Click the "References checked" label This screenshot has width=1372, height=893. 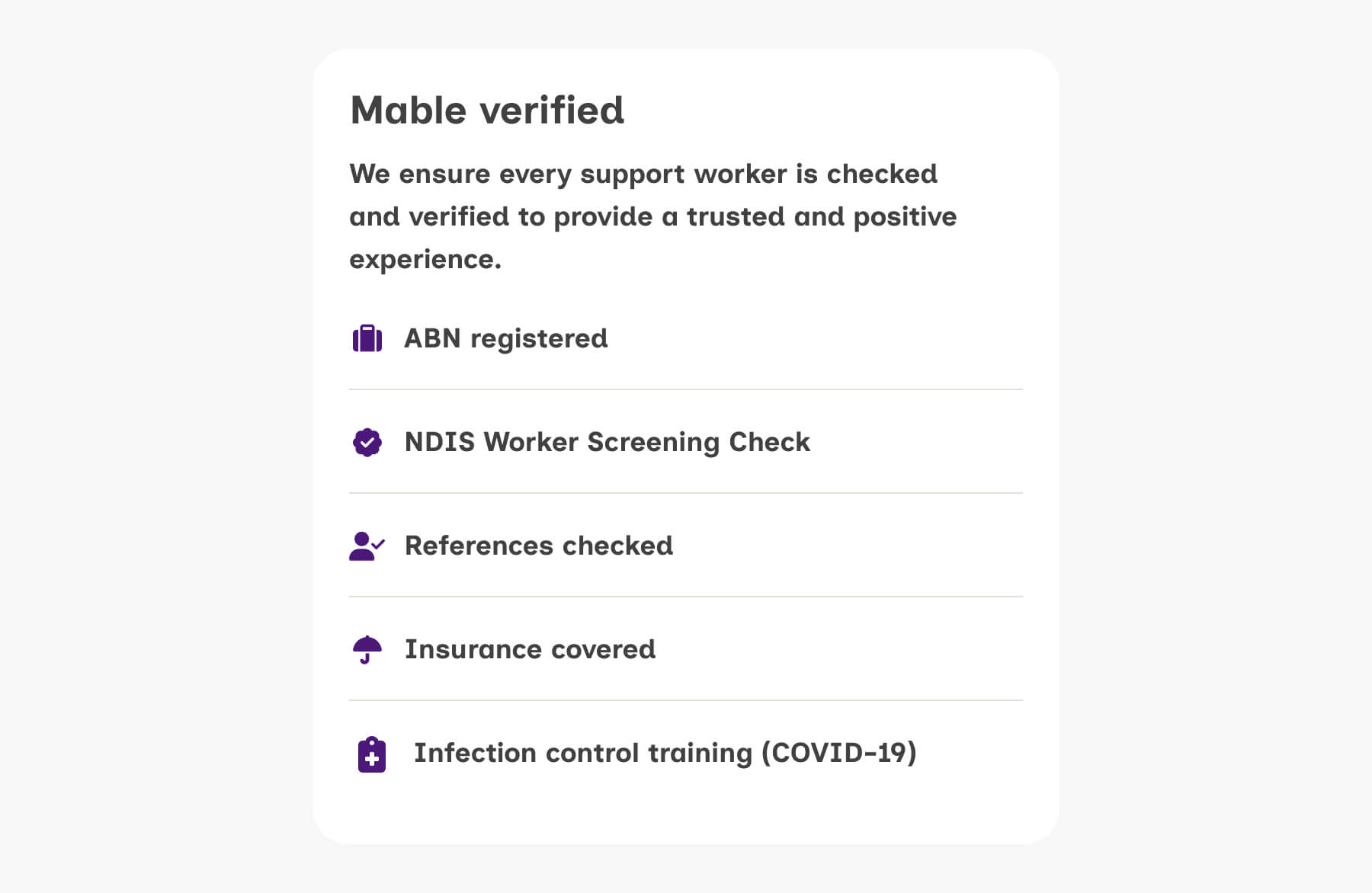[538, 546]
